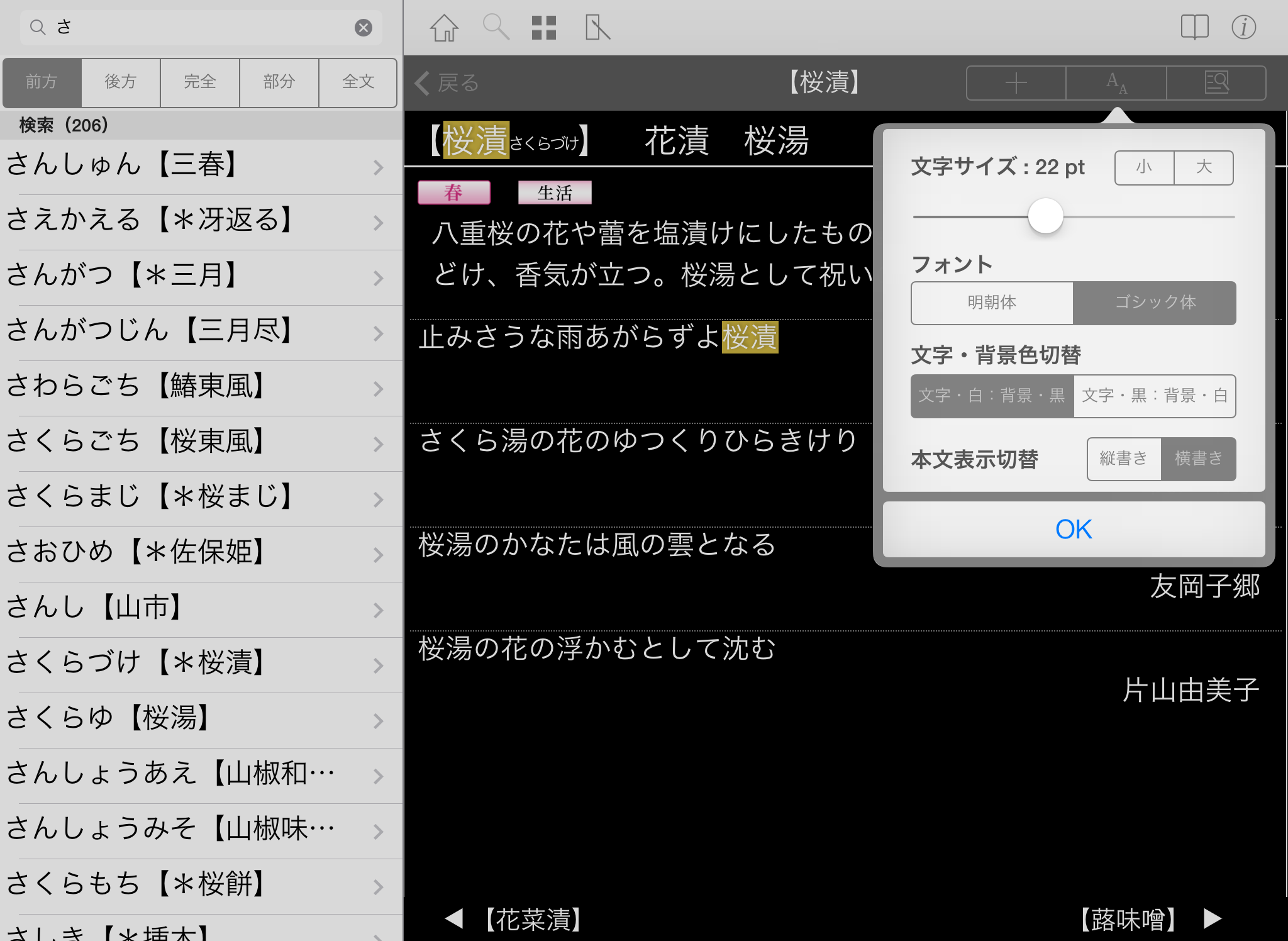The width and height of the screenshot is (1288, 941).
Task: Tap the 大 button to increase text size
Action: point(1203,167)
